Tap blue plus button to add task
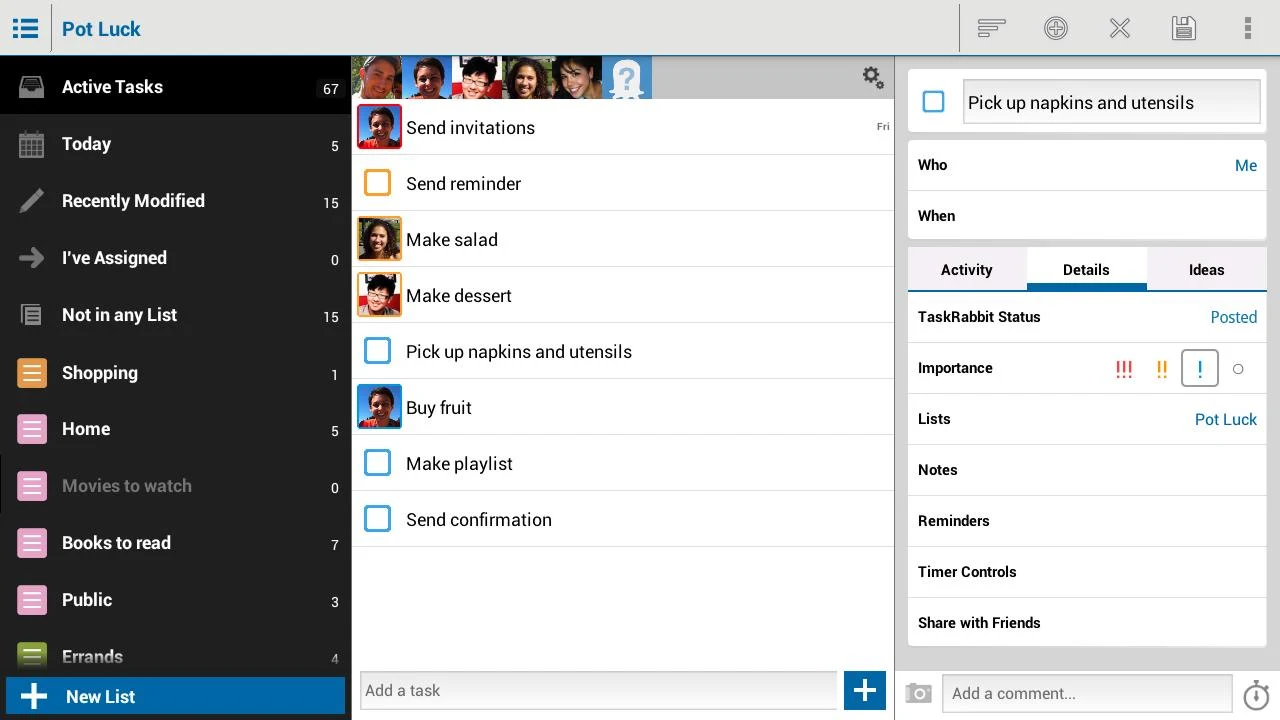1280x720 pixels. (x=865, y=690)
